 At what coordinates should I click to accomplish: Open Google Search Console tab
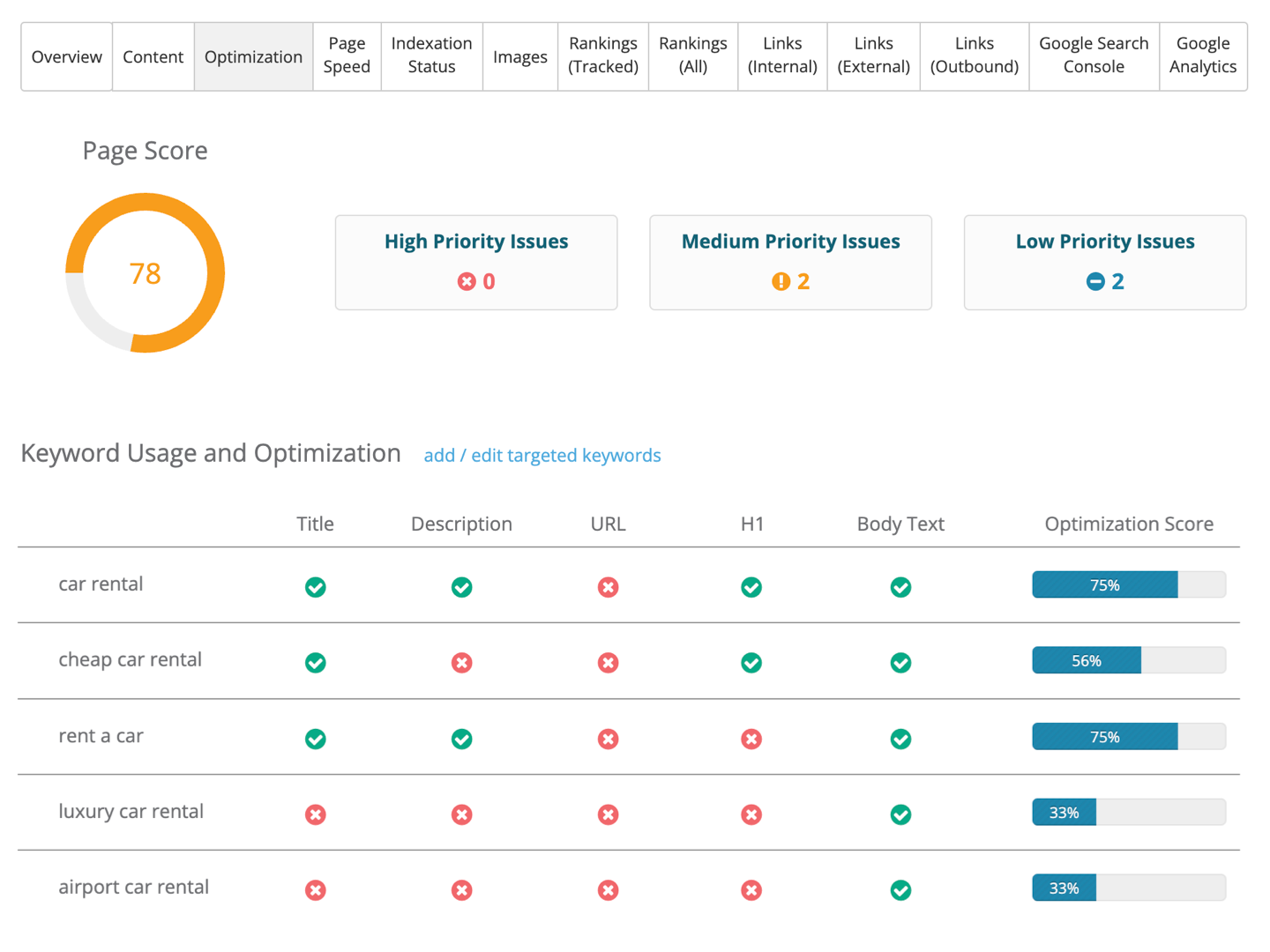coord(1094,56)
